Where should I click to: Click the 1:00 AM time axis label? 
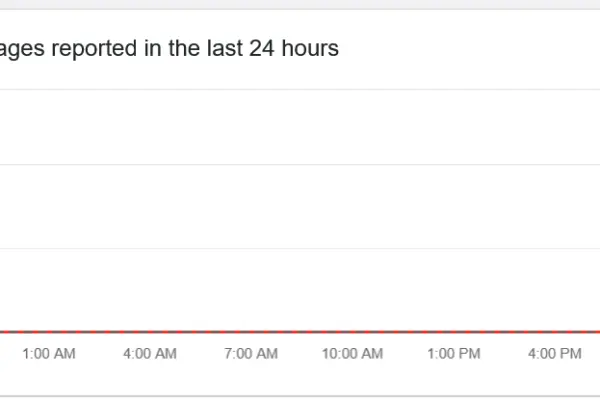point(49,354)
